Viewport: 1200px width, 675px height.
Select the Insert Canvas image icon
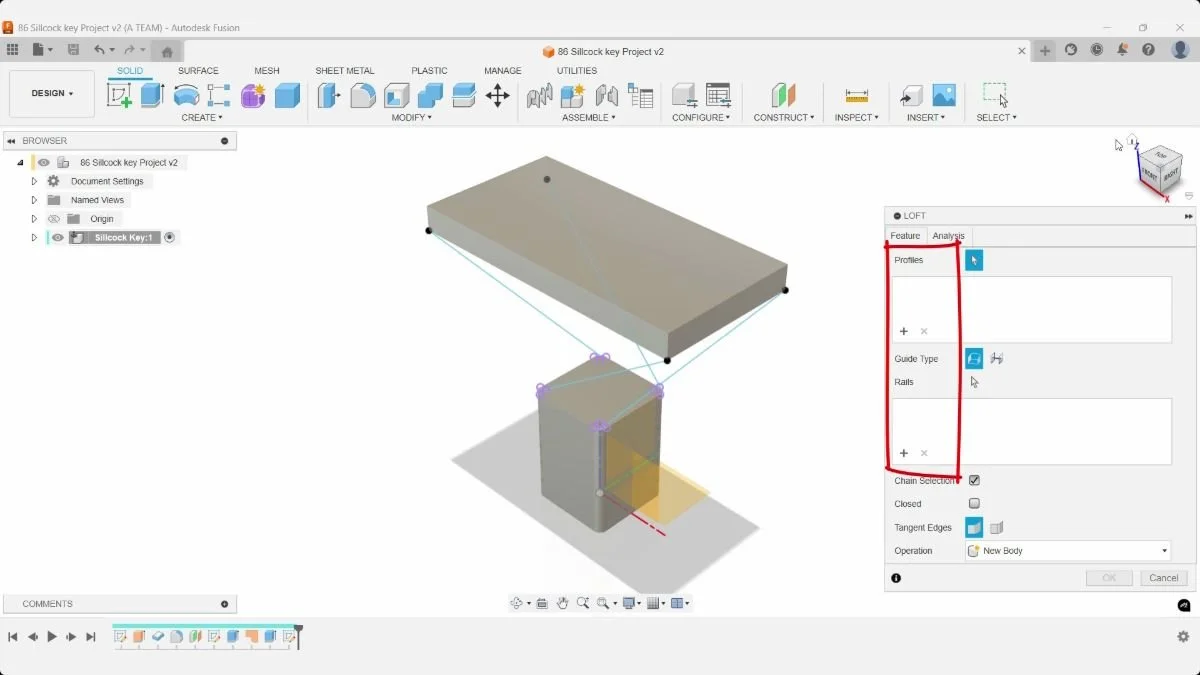[x=944, y=95]
